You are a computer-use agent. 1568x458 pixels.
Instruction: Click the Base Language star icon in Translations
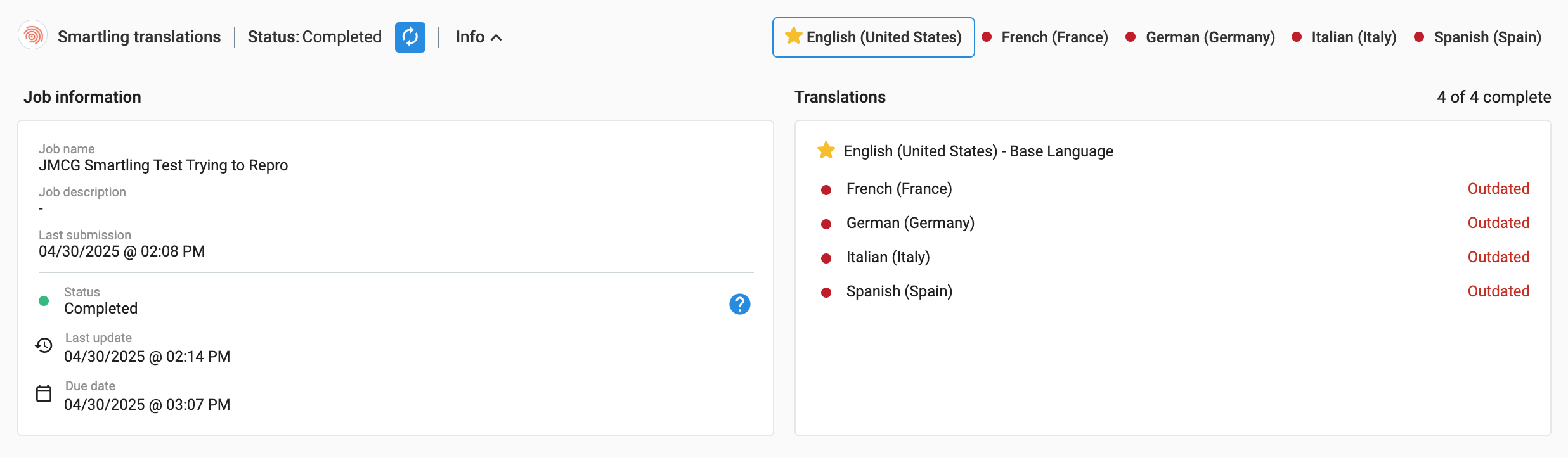click(826, 150)
